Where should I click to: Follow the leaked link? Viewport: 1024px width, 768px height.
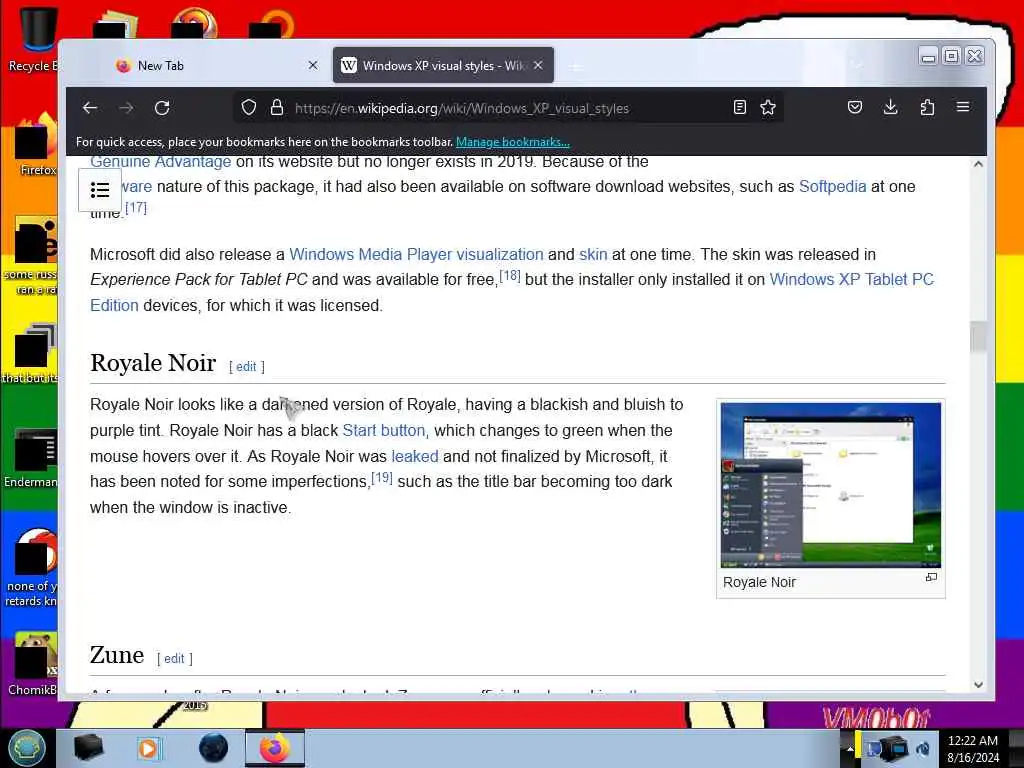click(x=415, y=456)
